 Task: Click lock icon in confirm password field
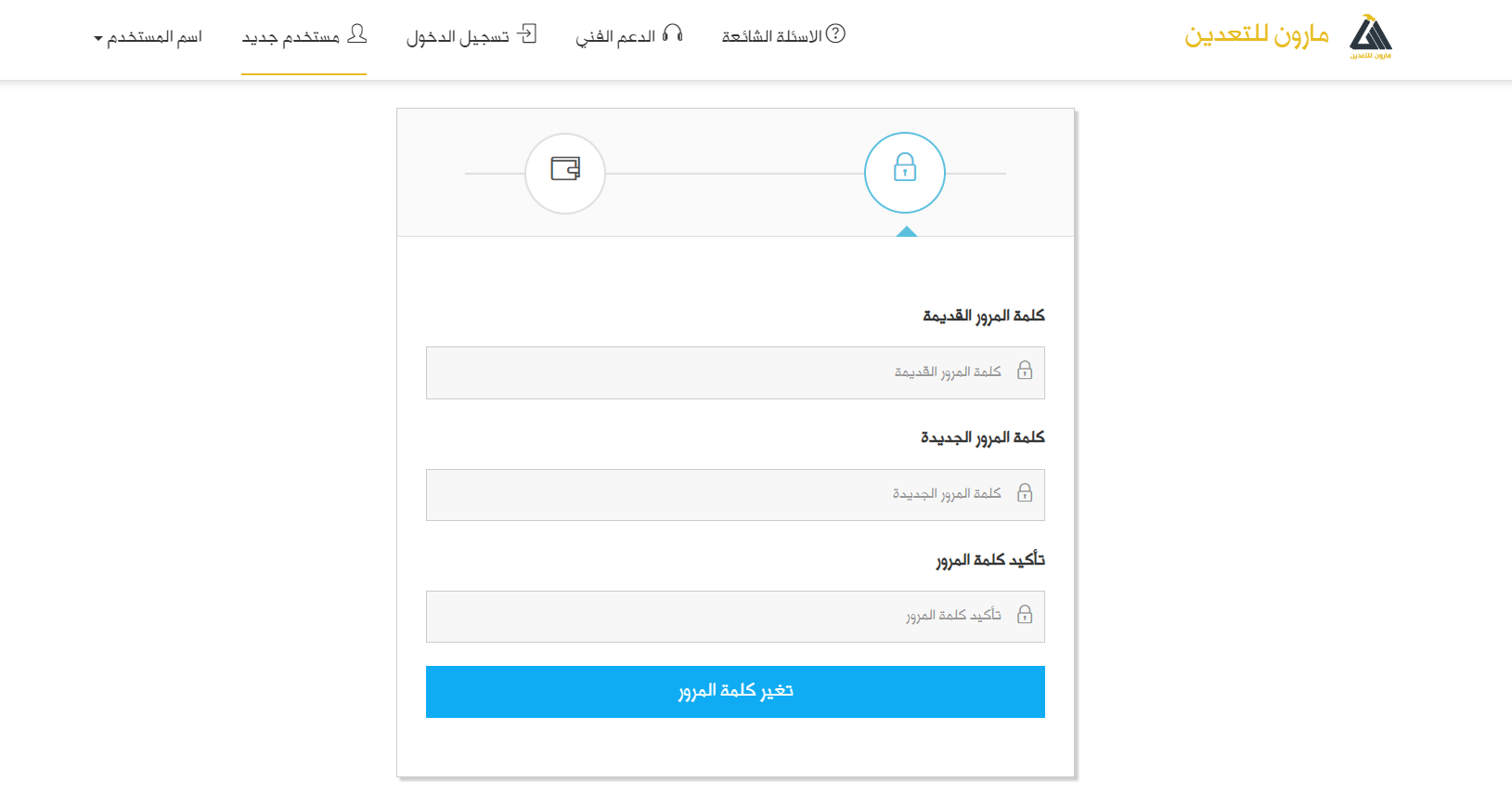click(x=1025, y=615)
